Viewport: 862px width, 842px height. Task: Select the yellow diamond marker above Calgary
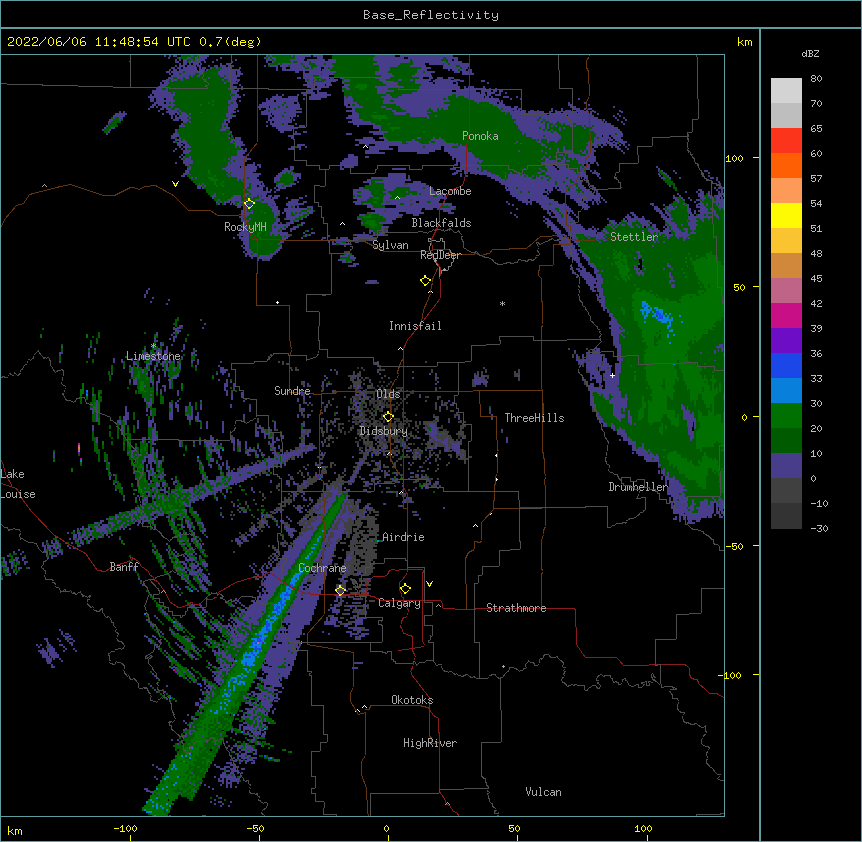click(x=405, y=589)
